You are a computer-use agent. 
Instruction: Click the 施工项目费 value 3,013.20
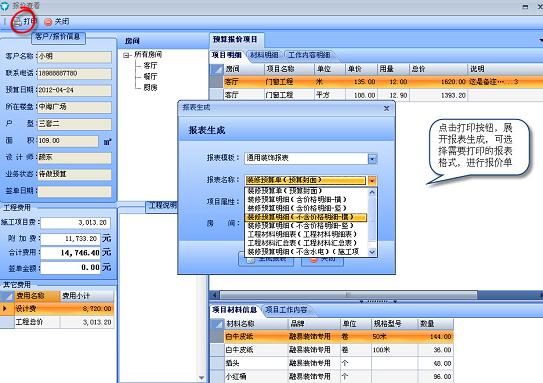(75, 223)
